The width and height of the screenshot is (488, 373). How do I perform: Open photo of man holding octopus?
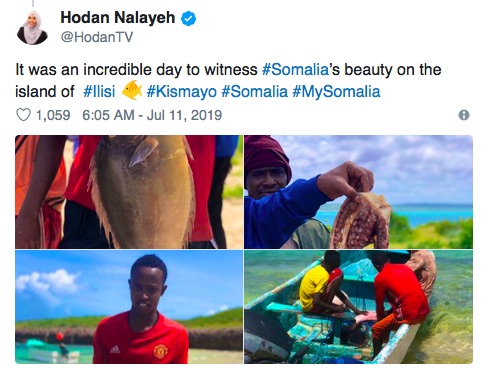(x=358, y=192)
